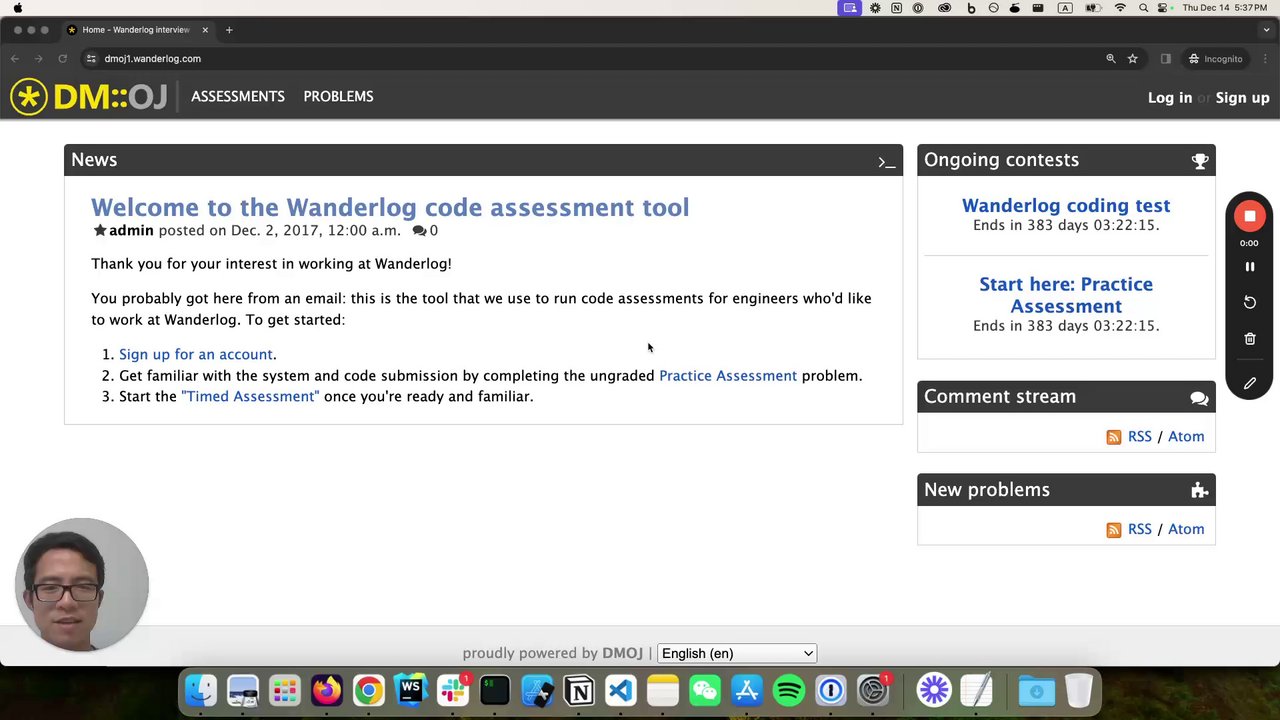Open the PROBLEMS menu
This screenshot has height=720, width=1280.
338,96
